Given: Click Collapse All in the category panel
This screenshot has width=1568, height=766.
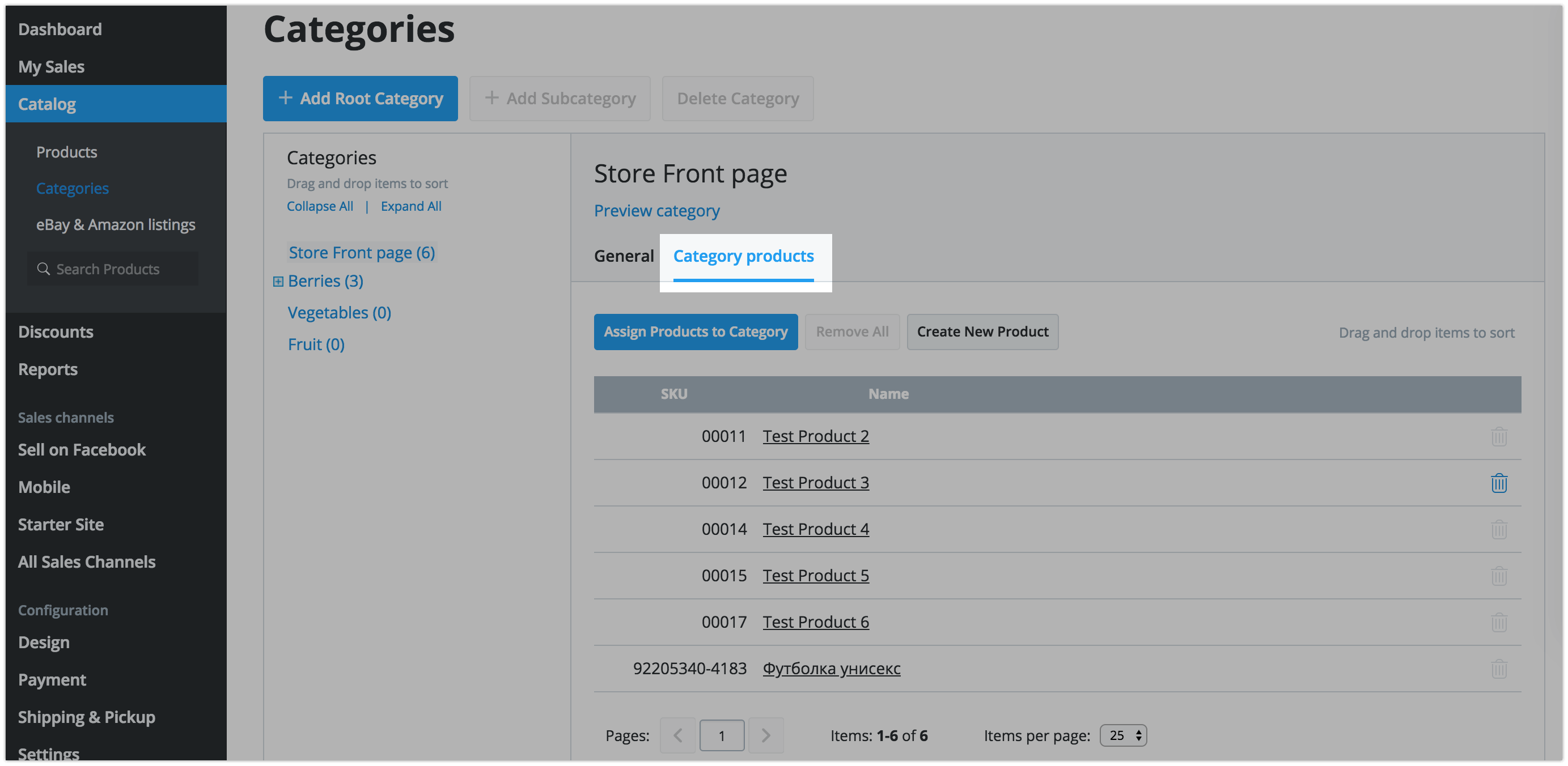Looking at the screenshot, I should [320, 206].
